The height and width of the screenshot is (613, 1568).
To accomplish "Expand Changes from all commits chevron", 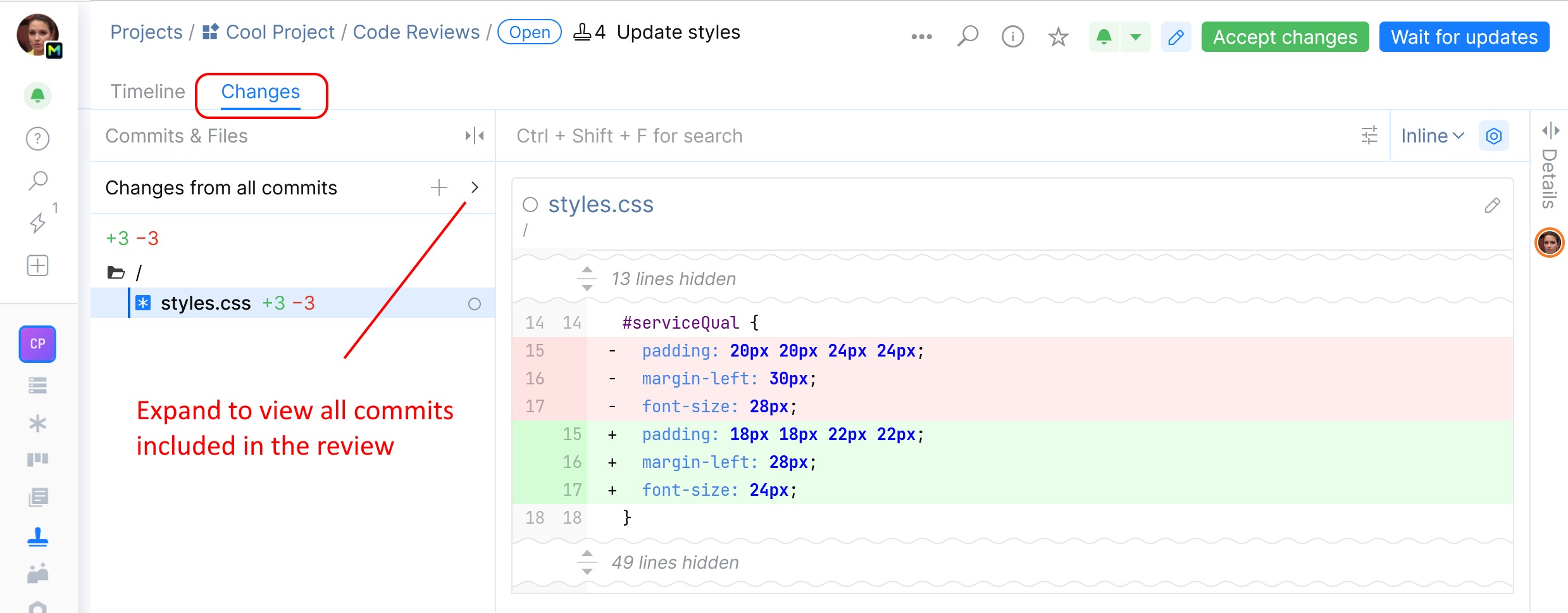I will click(475, 187).
